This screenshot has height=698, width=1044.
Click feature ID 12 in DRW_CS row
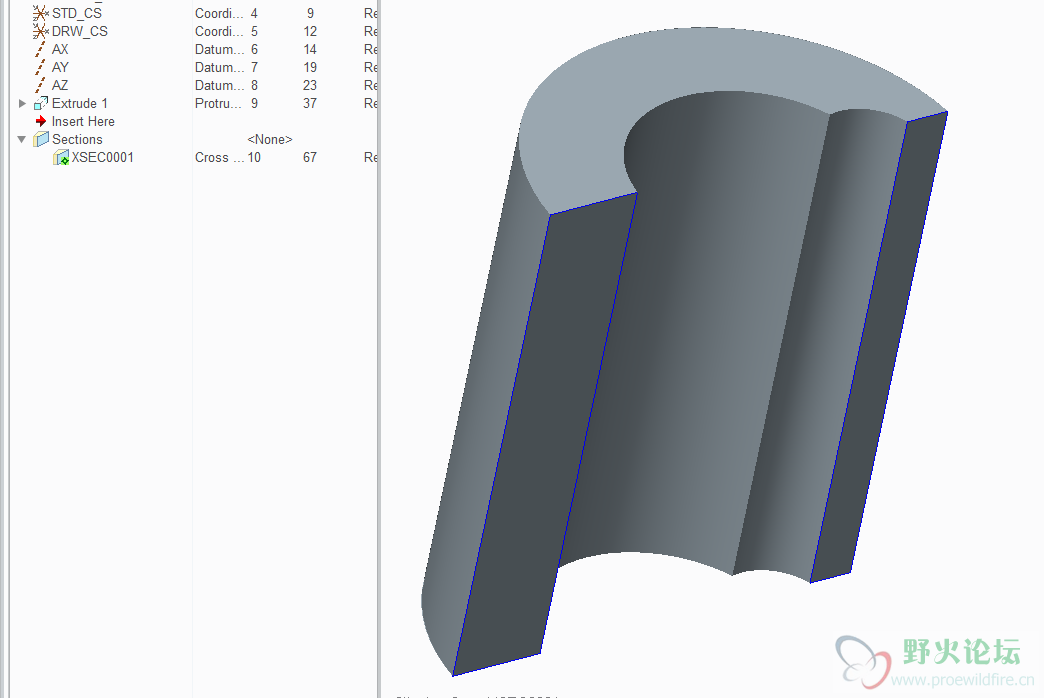(310, 31)
